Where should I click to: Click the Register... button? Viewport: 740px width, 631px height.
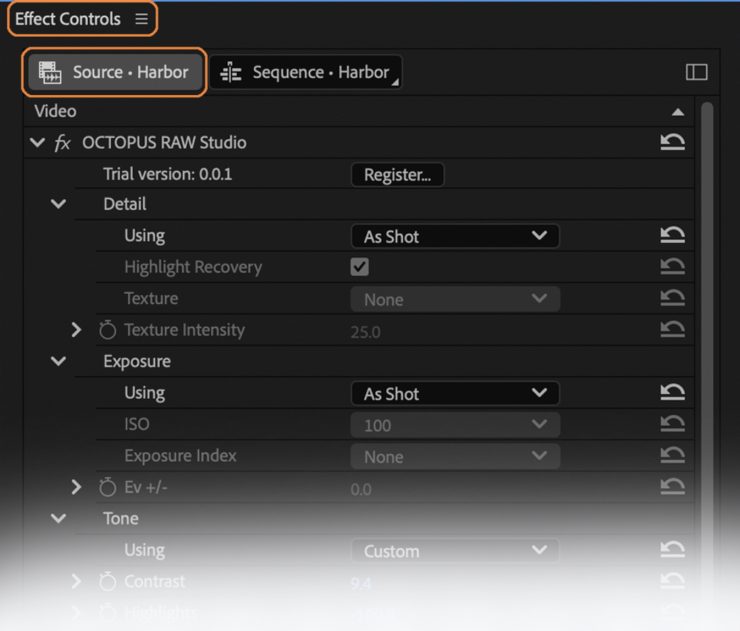point(397,175)
